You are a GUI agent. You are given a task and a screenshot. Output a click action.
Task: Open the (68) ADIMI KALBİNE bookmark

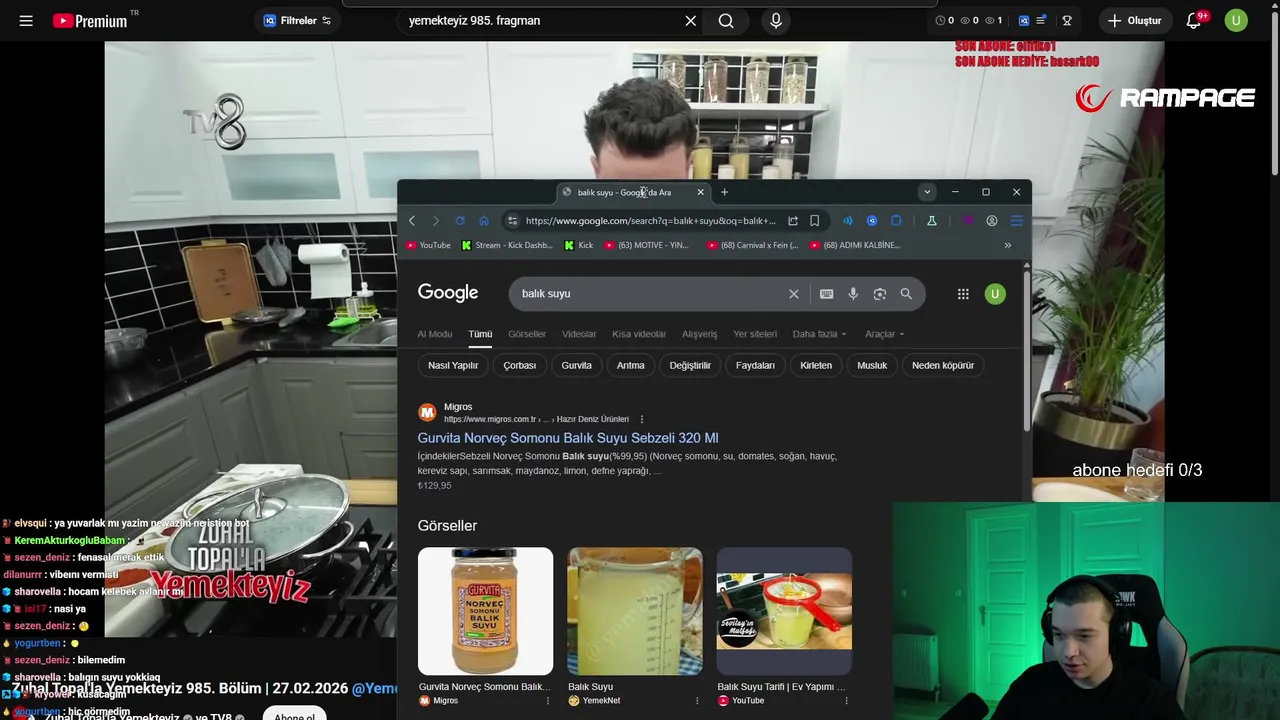(855, 245)
